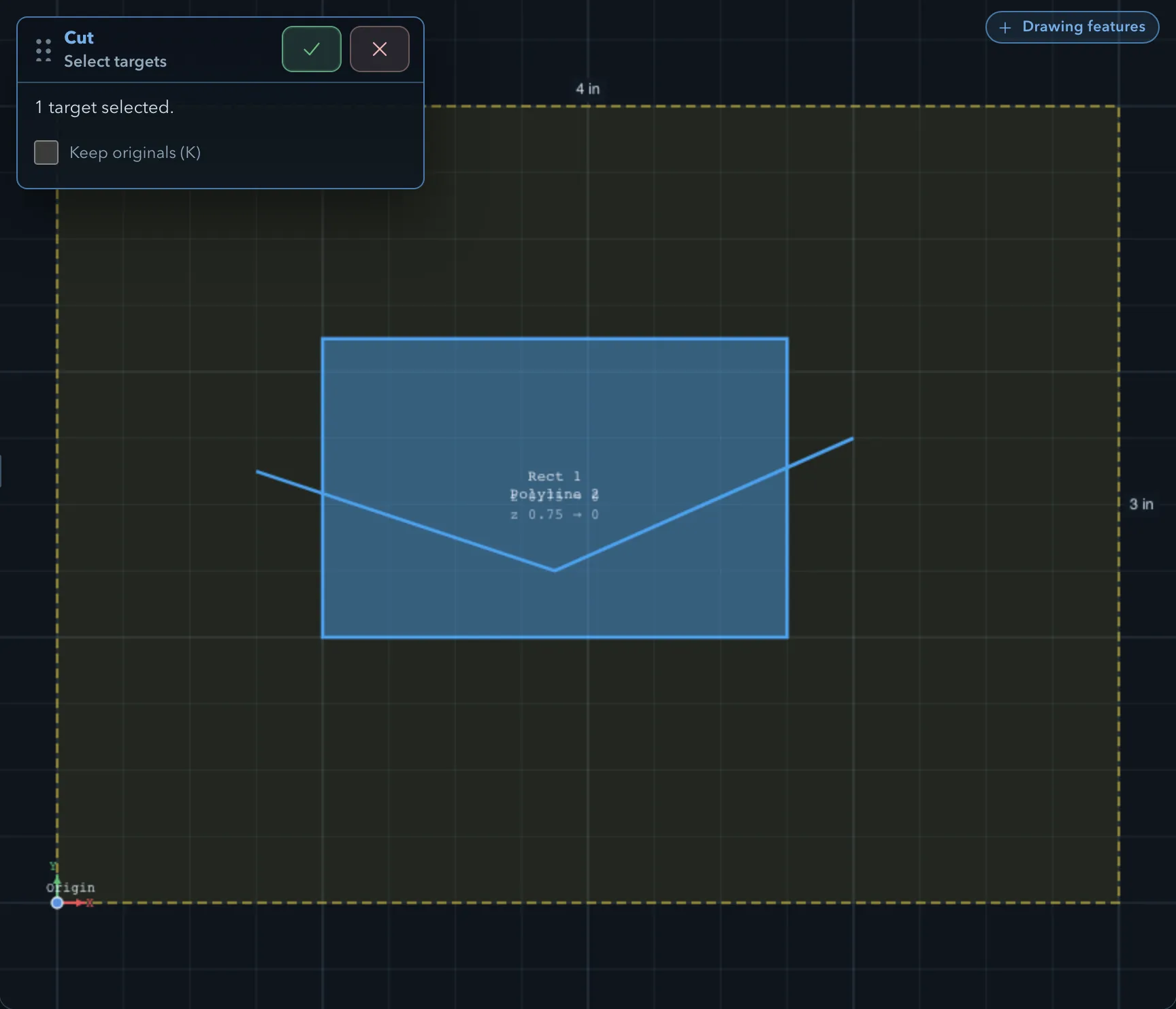
Task: Click the 'Keep originals (K)' label
Action: pyautogui.click(x=135, y=153)
